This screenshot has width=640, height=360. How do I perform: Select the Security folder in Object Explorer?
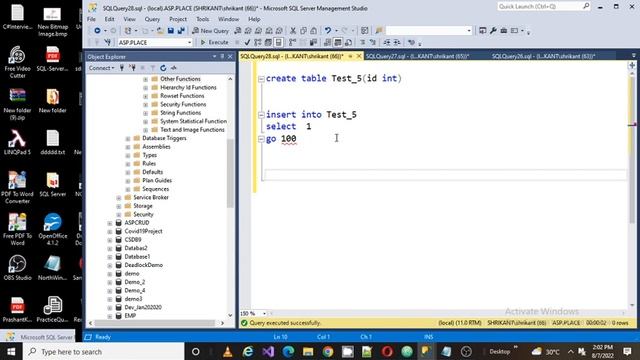click(x=143, y=214)
